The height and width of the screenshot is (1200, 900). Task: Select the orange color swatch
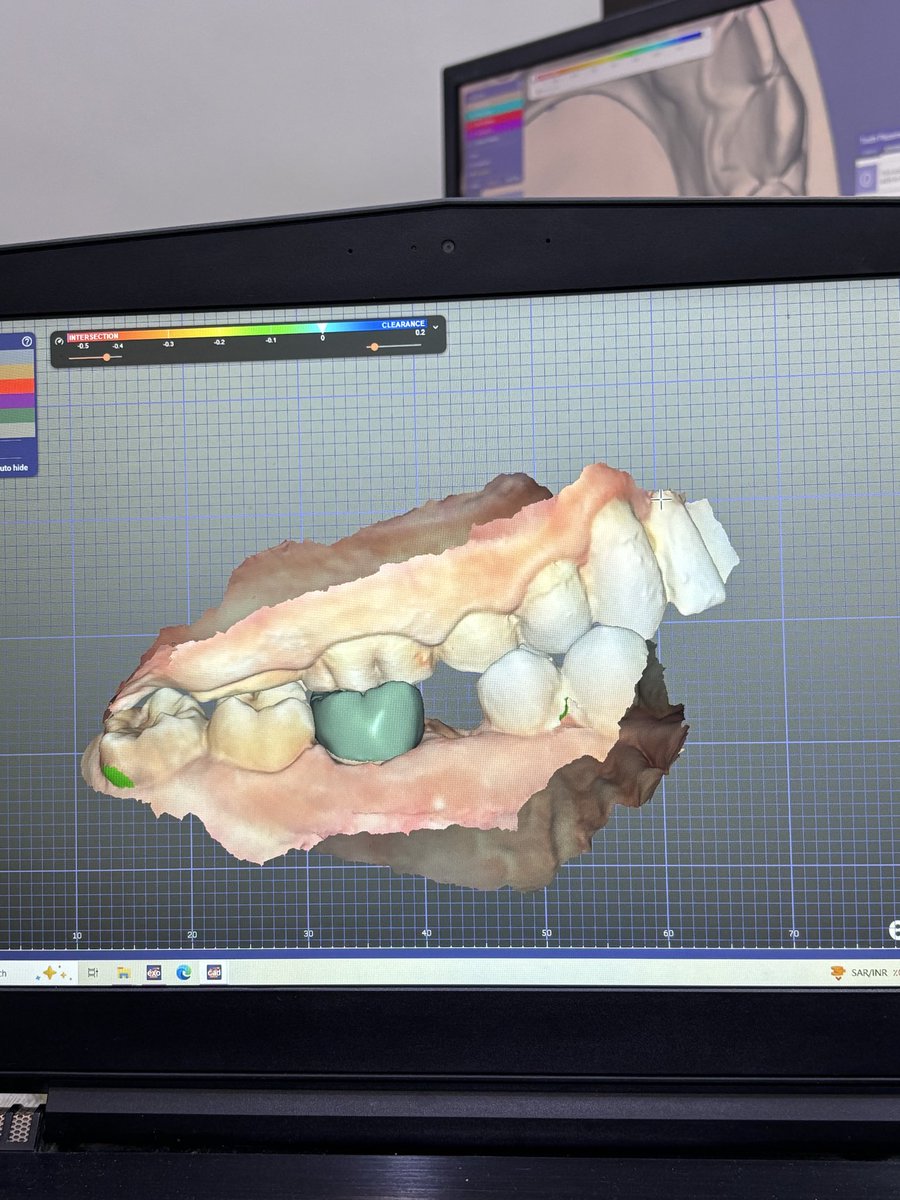tap(15, 385)
